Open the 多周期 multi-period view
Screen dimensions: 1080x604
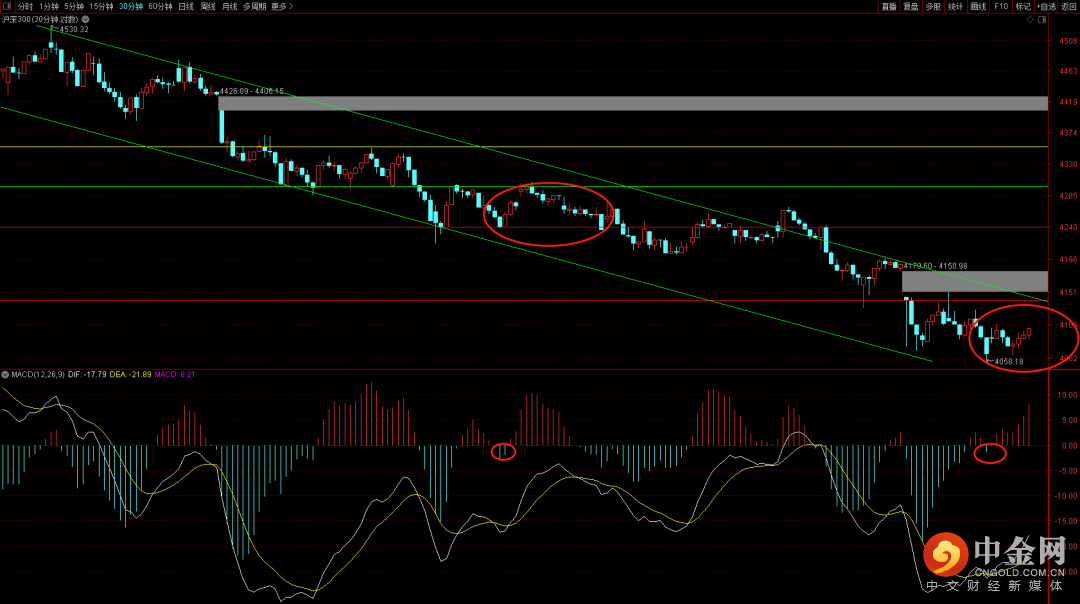coord(254,6)
